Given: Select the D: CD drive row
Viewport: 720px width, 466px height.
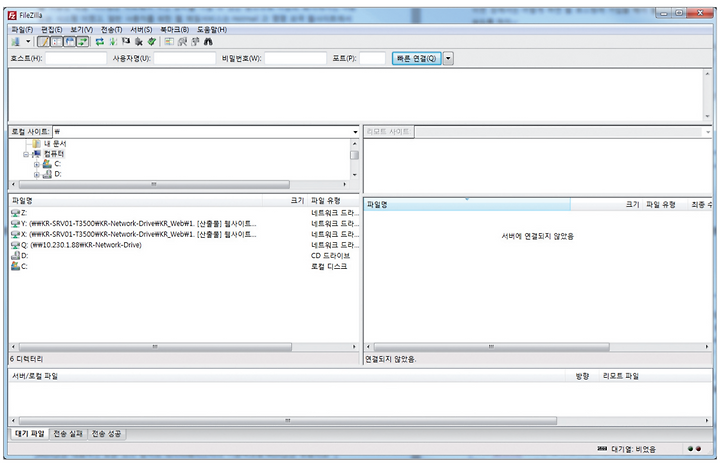Looking at the screenshot, I should pyautogui.click(x=184, y=255).
